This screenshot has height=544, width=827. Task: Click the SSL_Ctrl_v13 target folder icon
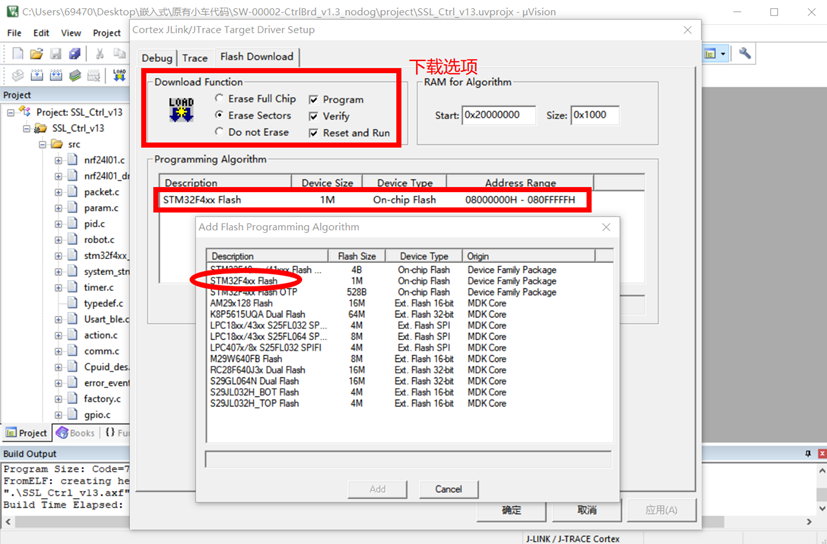[40, 128]
